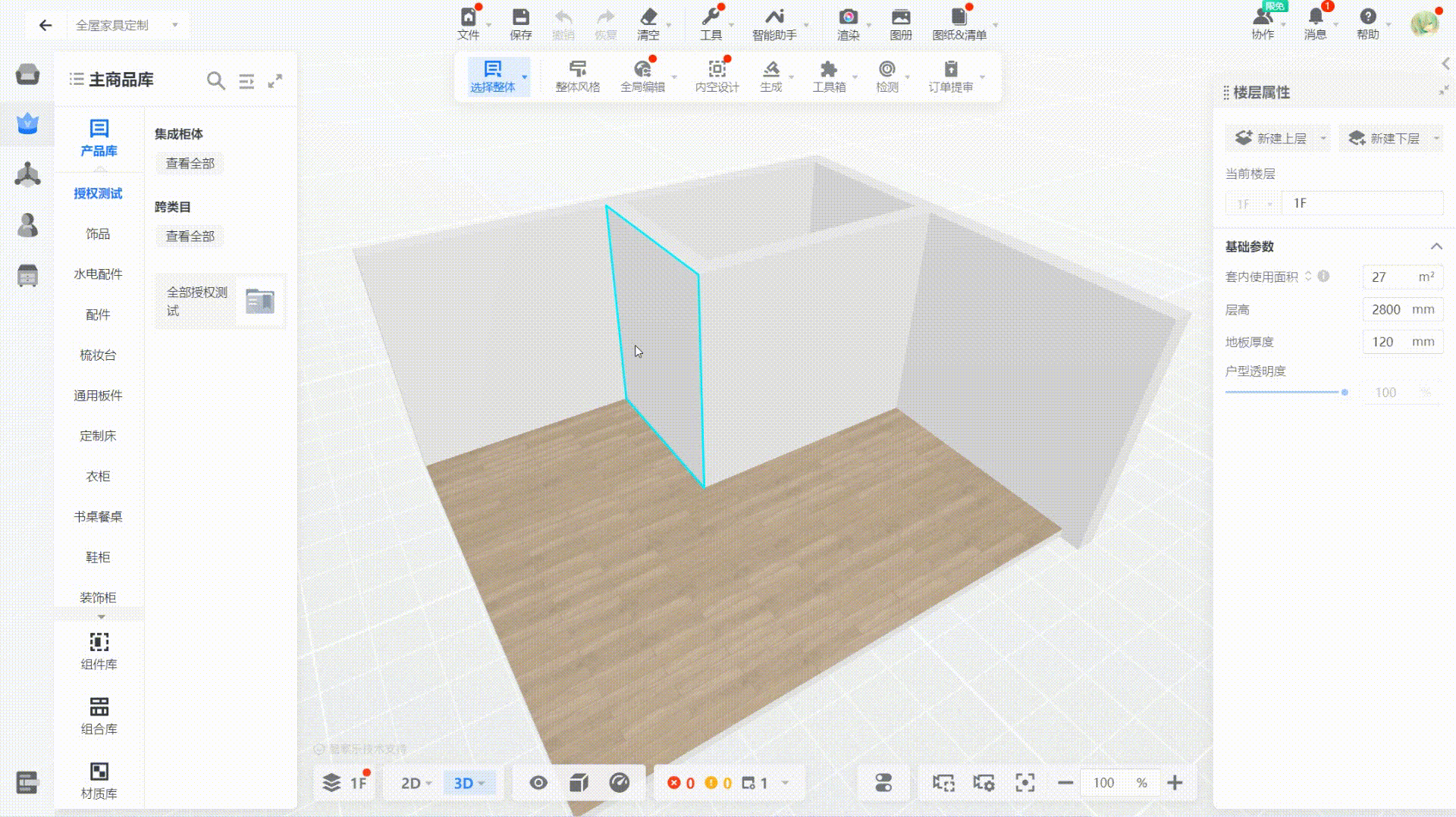The width and height of the screenshot is (1456, 817).
Task: Collapse the 基础参数 section
Action: click(1436, 246)
